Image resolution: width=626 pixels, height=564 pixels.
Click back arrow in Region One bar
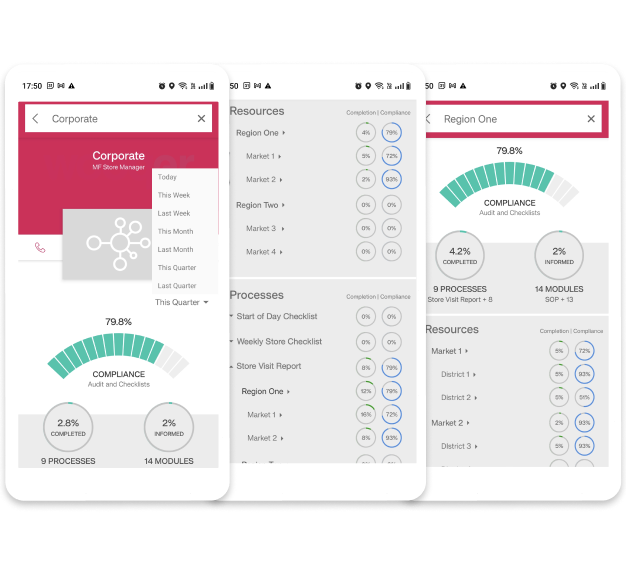click(x=430, y=119)
